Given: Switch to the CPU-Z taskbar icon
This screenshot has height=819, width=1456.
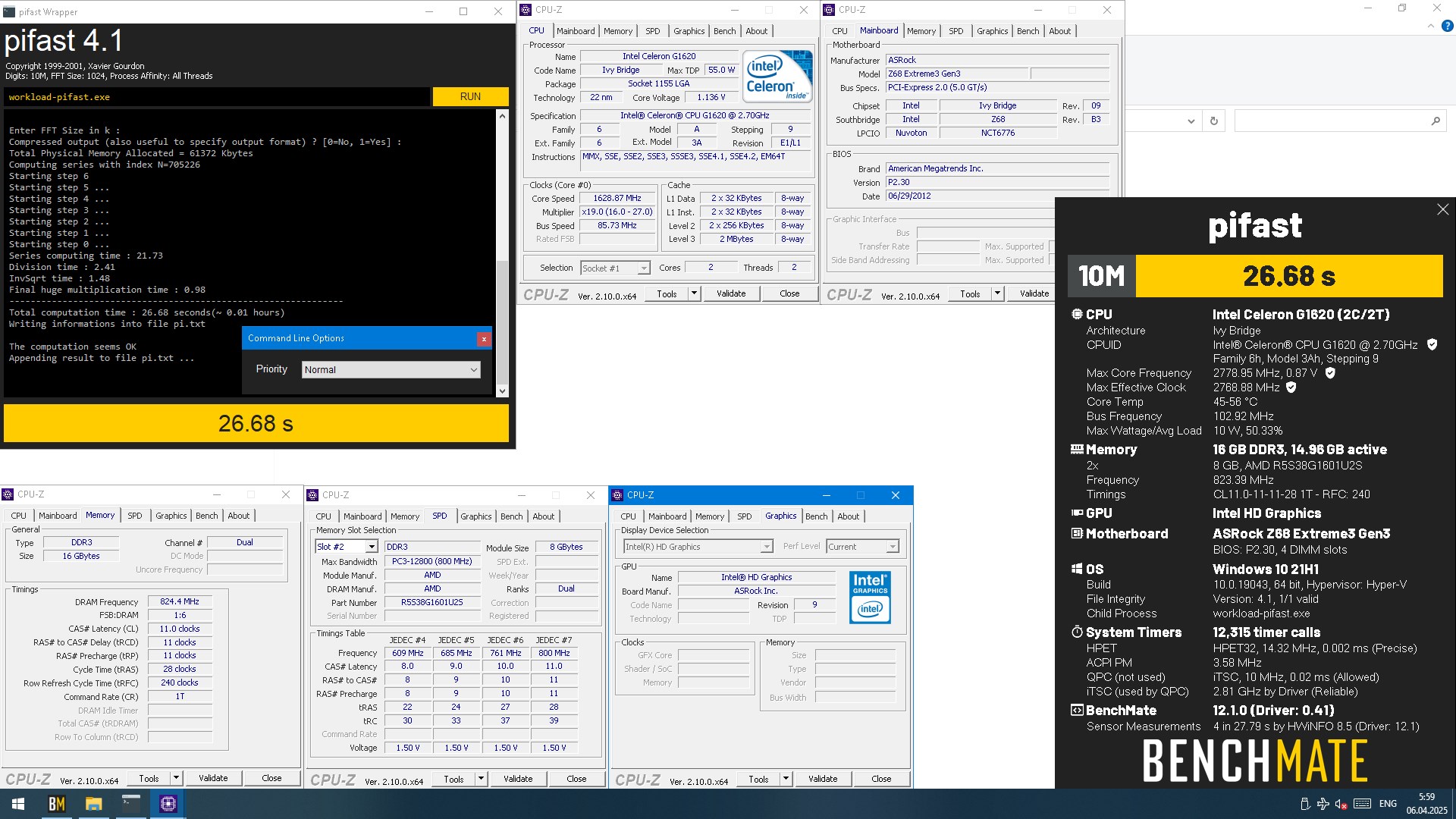Looking at the screenshot, I should click(x=168, y=804).
